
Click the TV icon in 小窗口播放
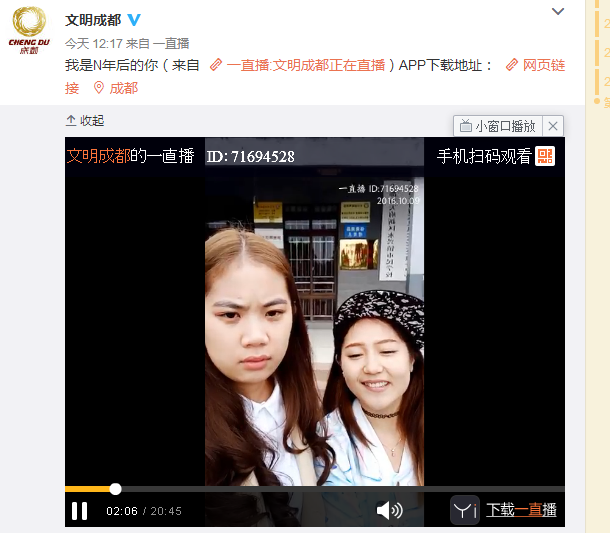point(466,126)
